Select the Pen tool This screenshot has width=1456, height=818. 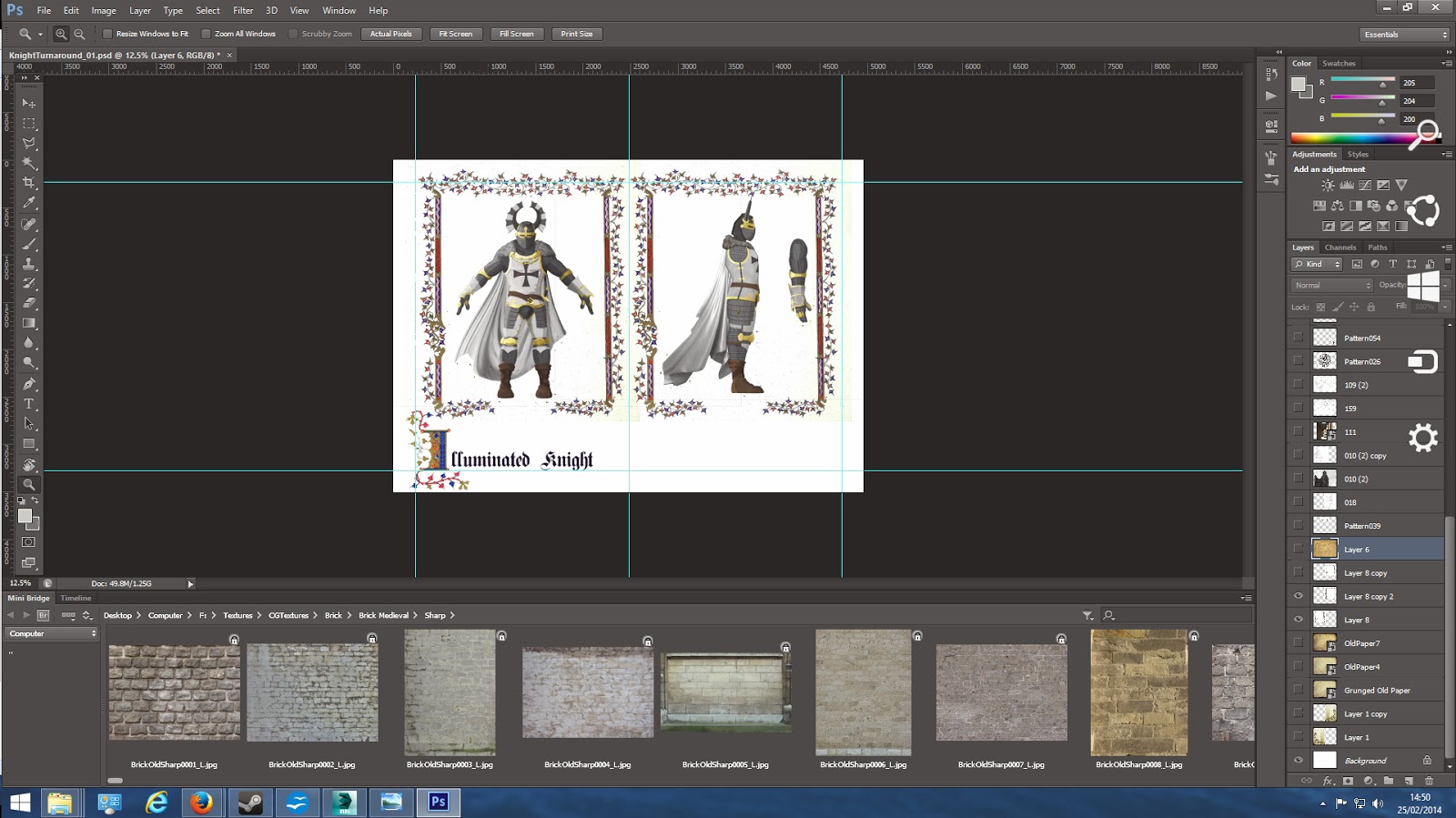29,384
